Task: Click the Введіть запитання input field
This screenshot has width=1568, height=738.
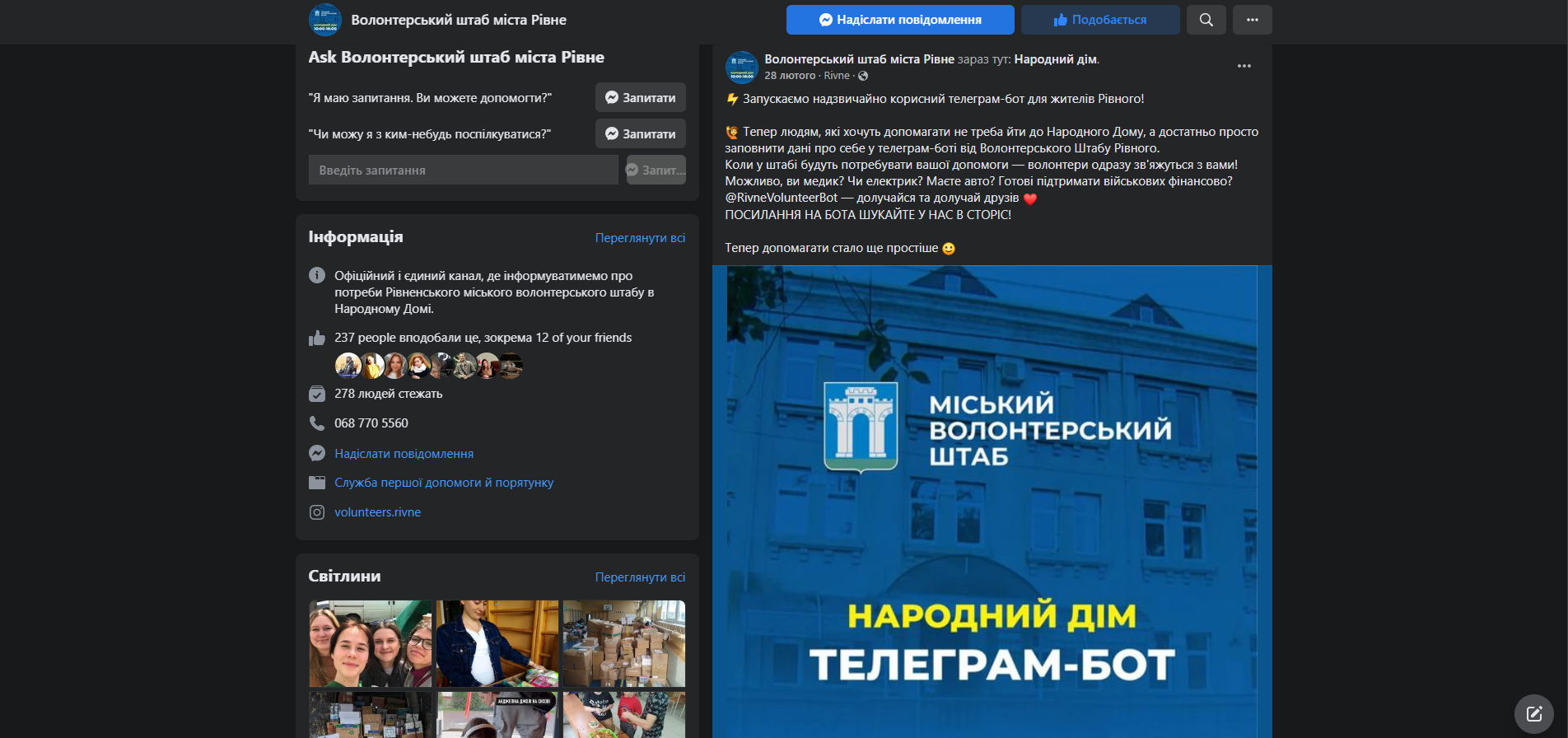Action: tap(464, 170)
